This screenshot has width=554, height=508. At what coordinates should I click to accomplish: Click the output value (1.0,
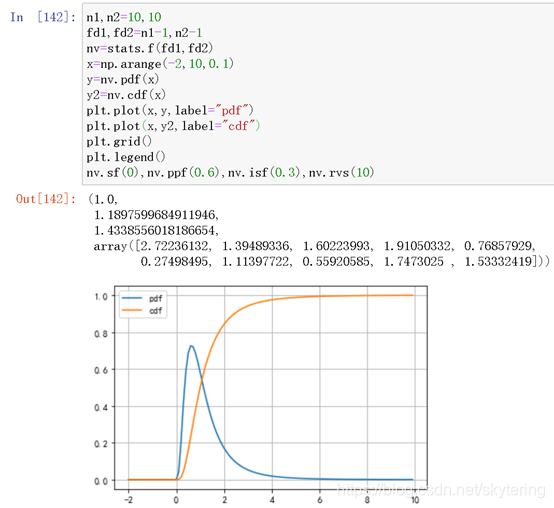pos(102,199)
